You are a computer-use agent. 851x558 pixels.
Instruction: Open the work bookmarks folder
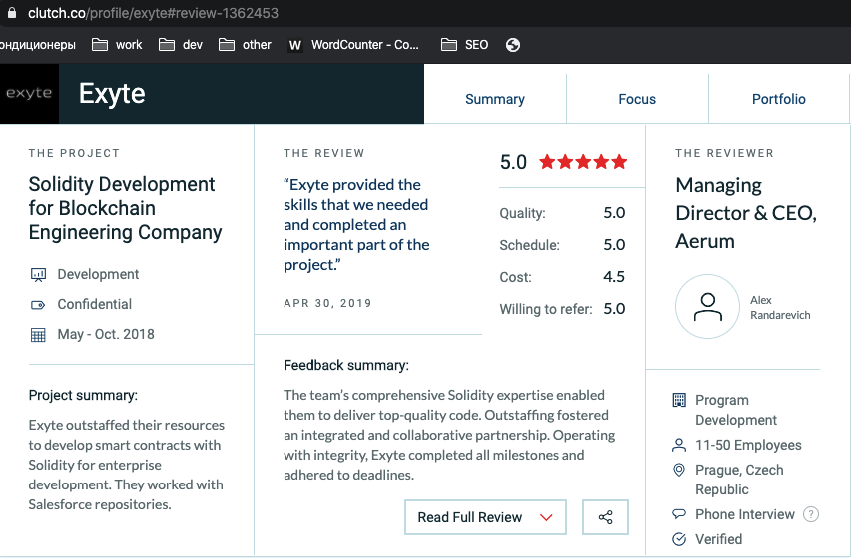[x=117, y=45]
